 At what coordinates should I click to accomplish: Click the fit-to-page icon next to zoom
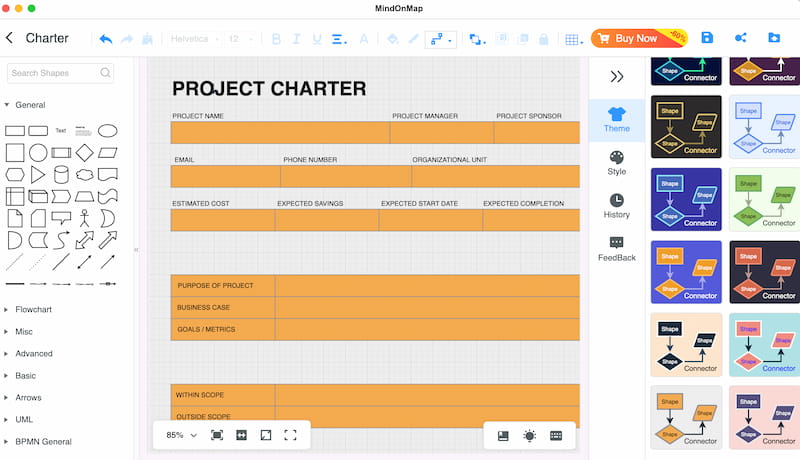click(217, 435)
